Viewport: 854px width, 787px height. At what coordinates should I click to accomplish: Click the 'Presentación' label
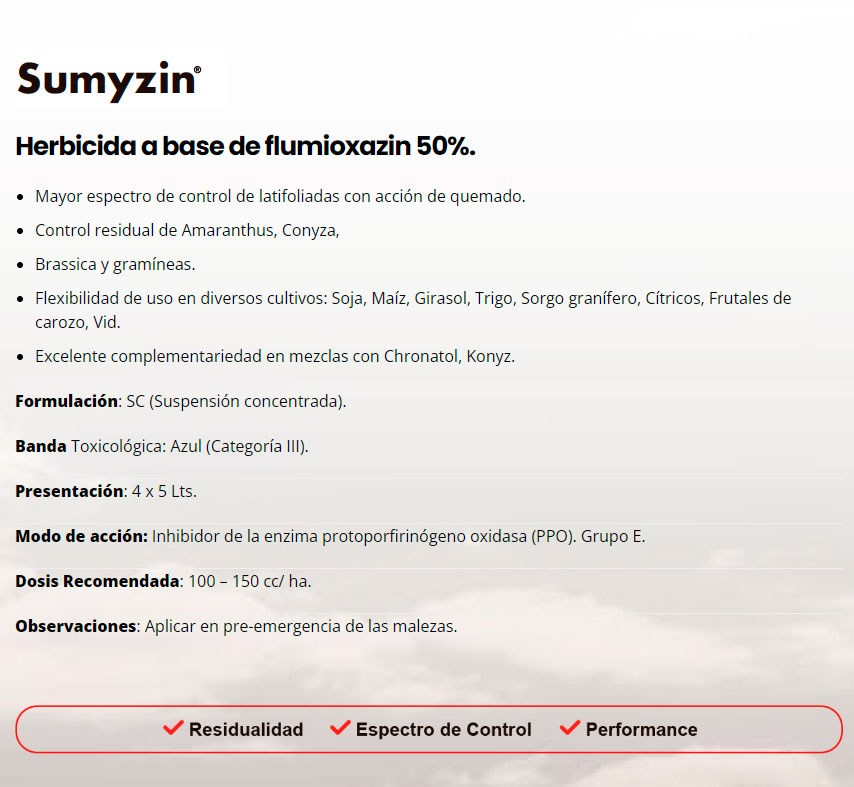coord(69,491)
